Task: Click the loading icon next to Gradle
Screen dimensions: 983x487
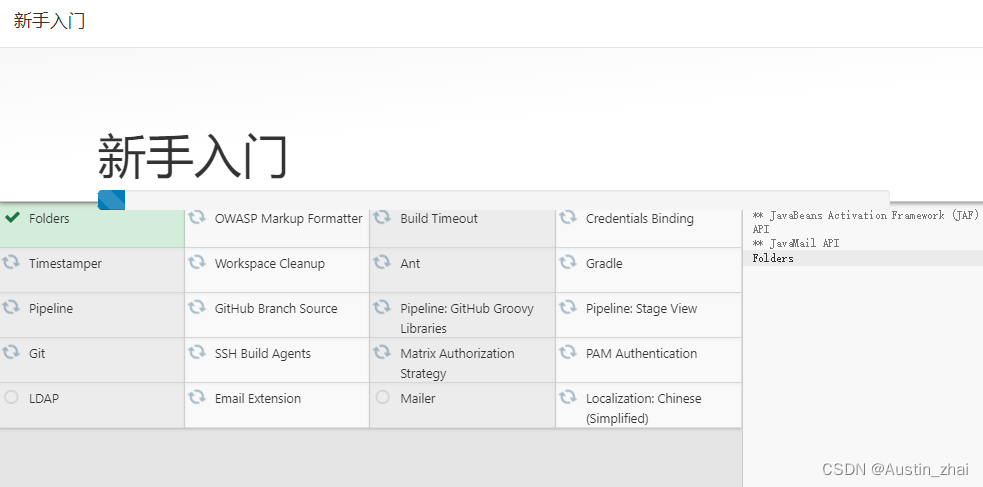Action: point(568,263)
